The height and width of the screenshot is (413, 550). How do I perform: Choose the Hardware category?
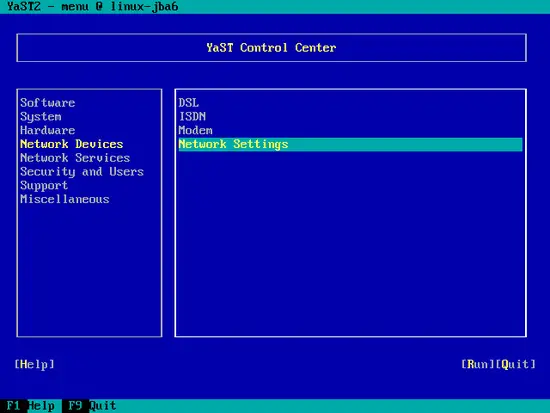48,130
